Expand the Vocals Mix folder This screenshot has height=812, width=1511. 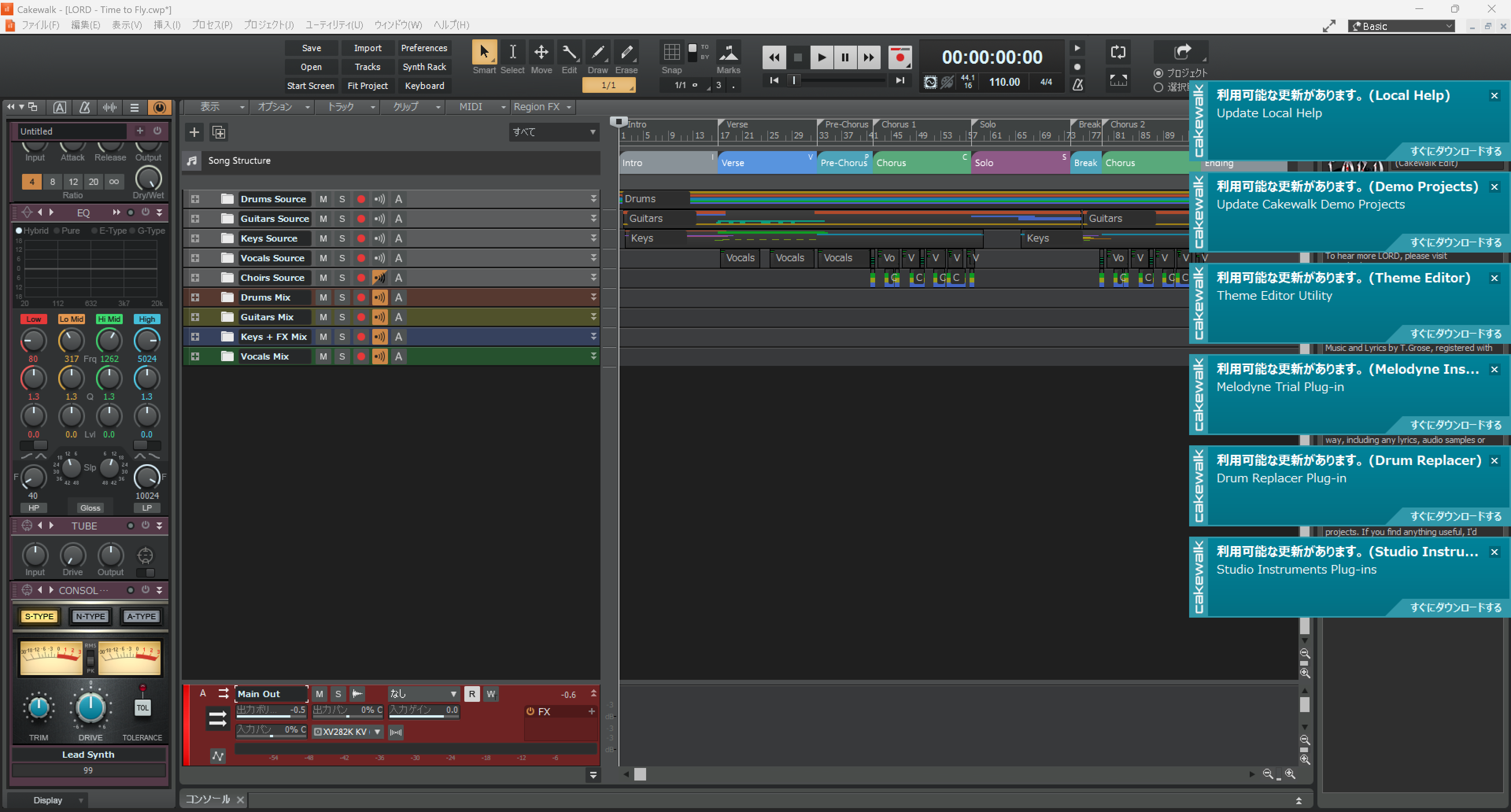click(195, 356)
